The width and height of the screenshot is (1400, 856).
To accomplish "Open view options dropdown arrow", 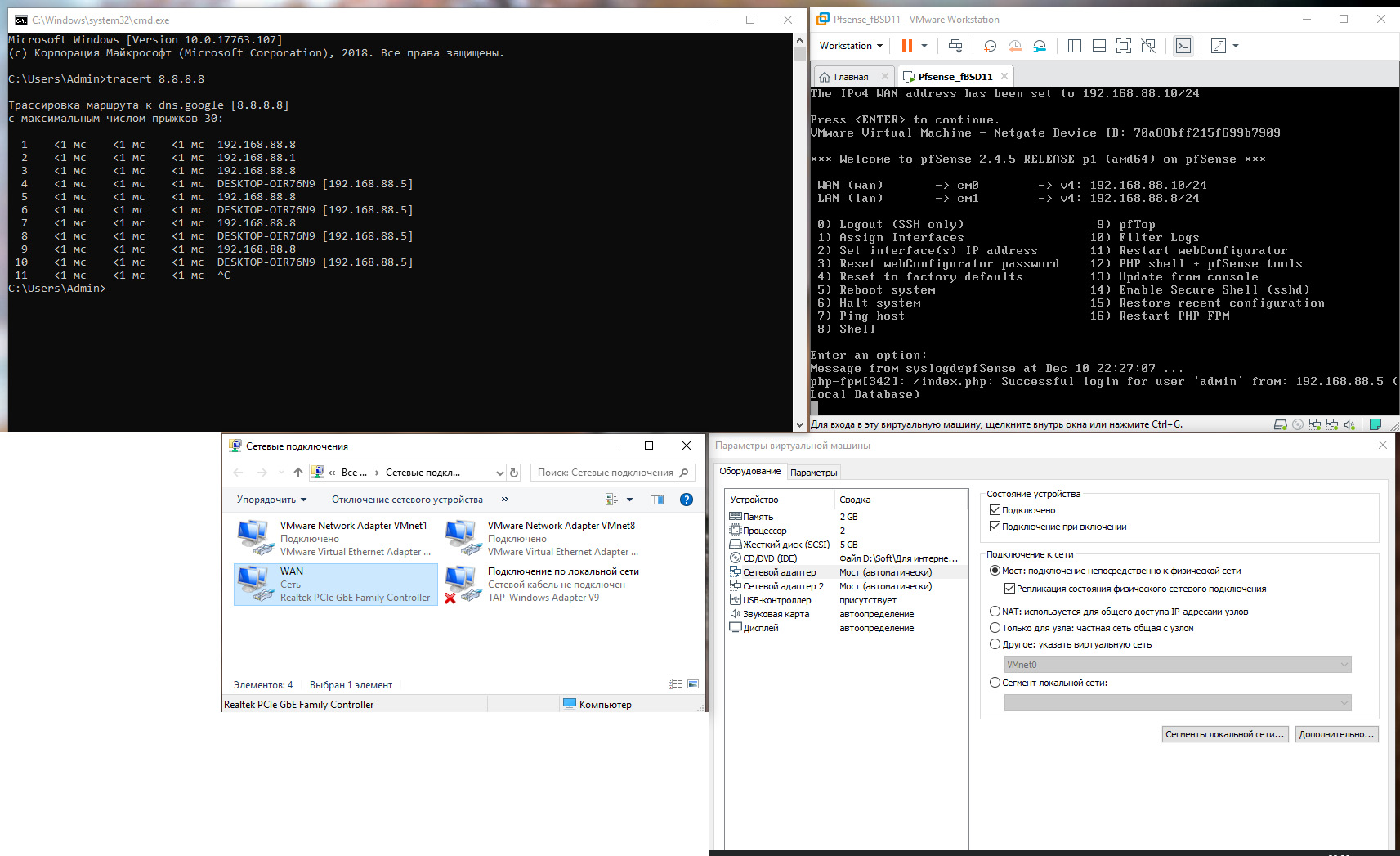I will [x=629, y=500].
